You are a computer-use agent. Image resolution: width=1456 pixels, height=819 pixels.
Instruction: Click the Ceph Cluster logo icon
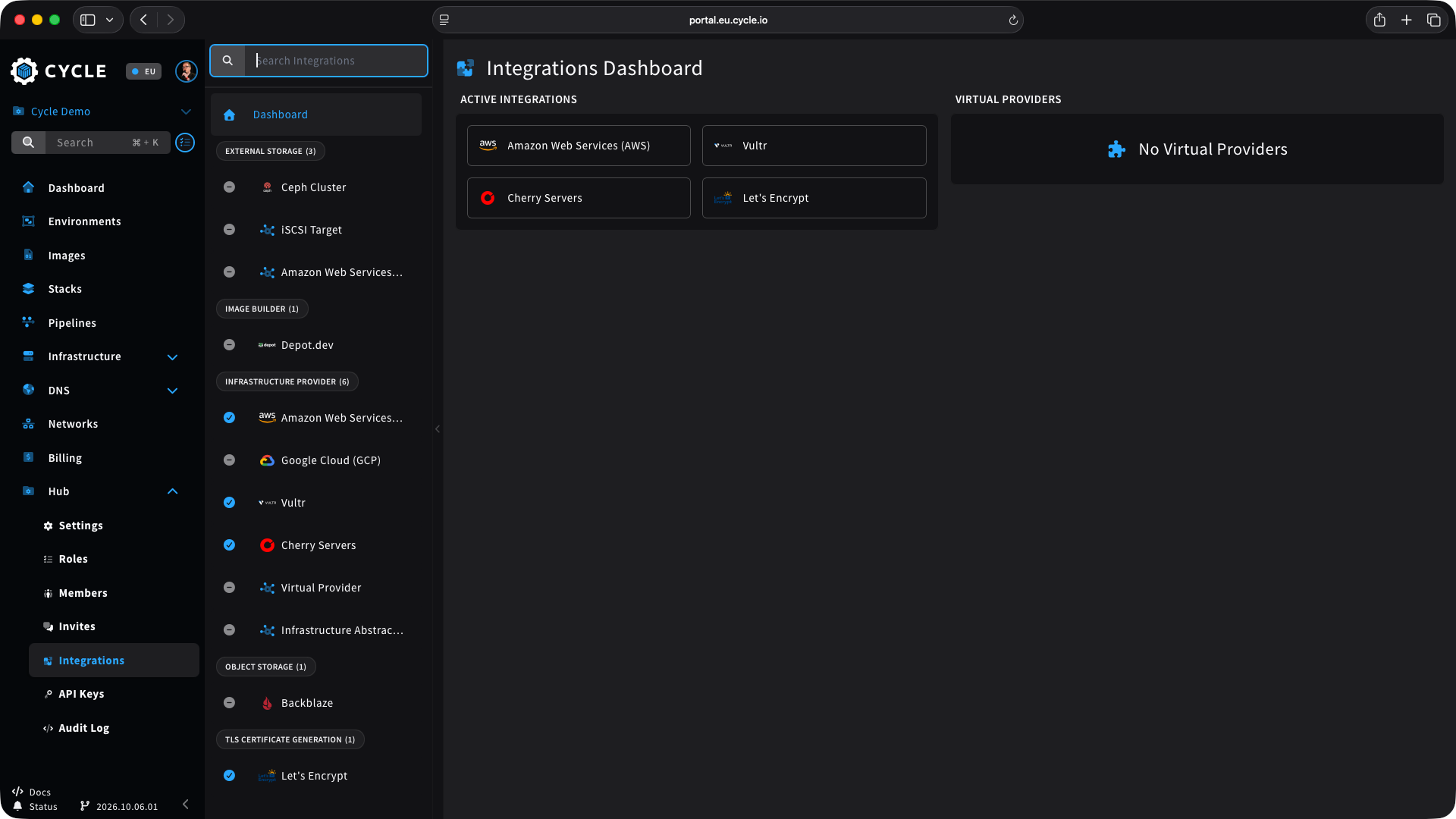[x=267, y=187]
